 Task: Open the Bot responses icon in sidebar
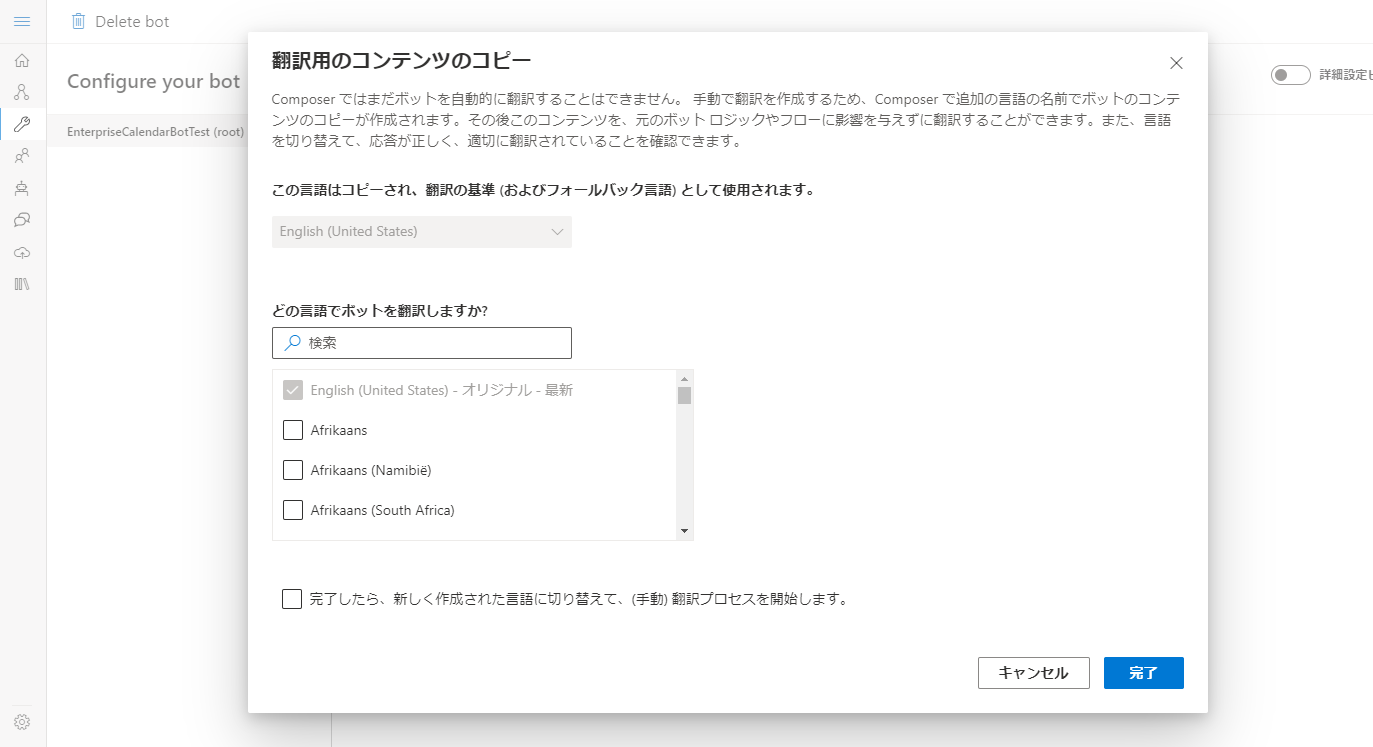pos(22,188)
